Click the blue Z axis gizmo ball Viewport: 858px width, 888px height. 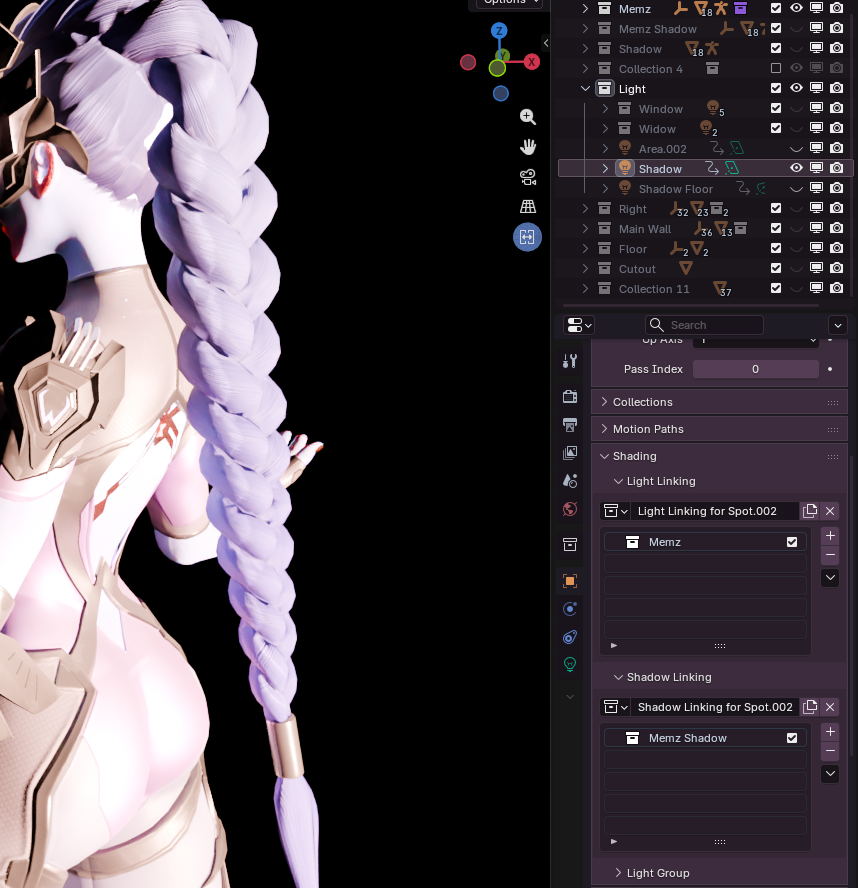[499, 31]
